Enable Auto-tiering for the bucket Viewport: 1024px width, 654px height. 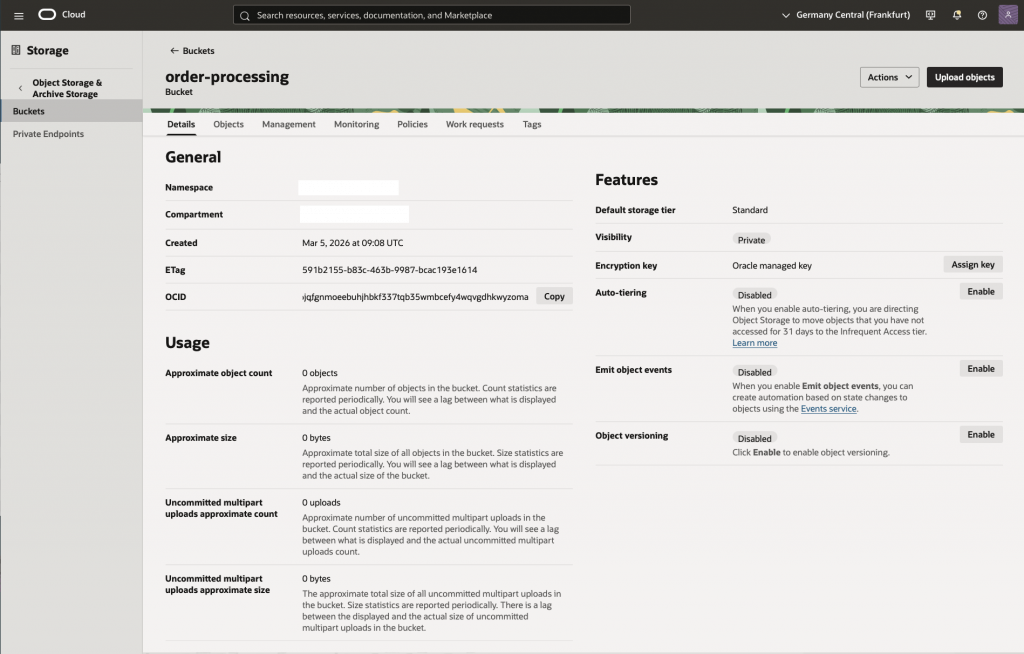[980, 292]
